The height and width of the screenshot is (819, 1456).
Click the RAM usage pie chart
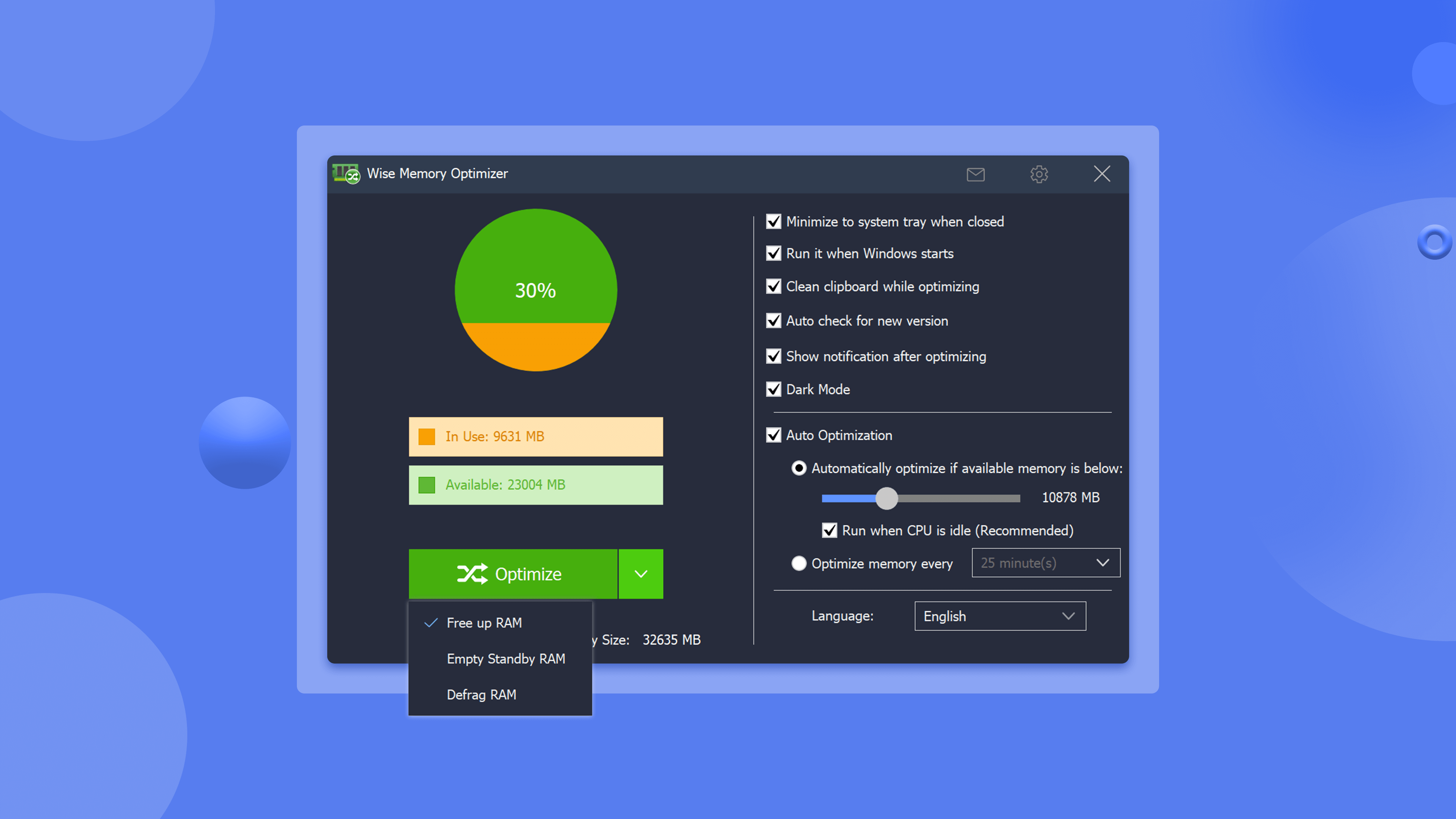[x=536, y=290]
